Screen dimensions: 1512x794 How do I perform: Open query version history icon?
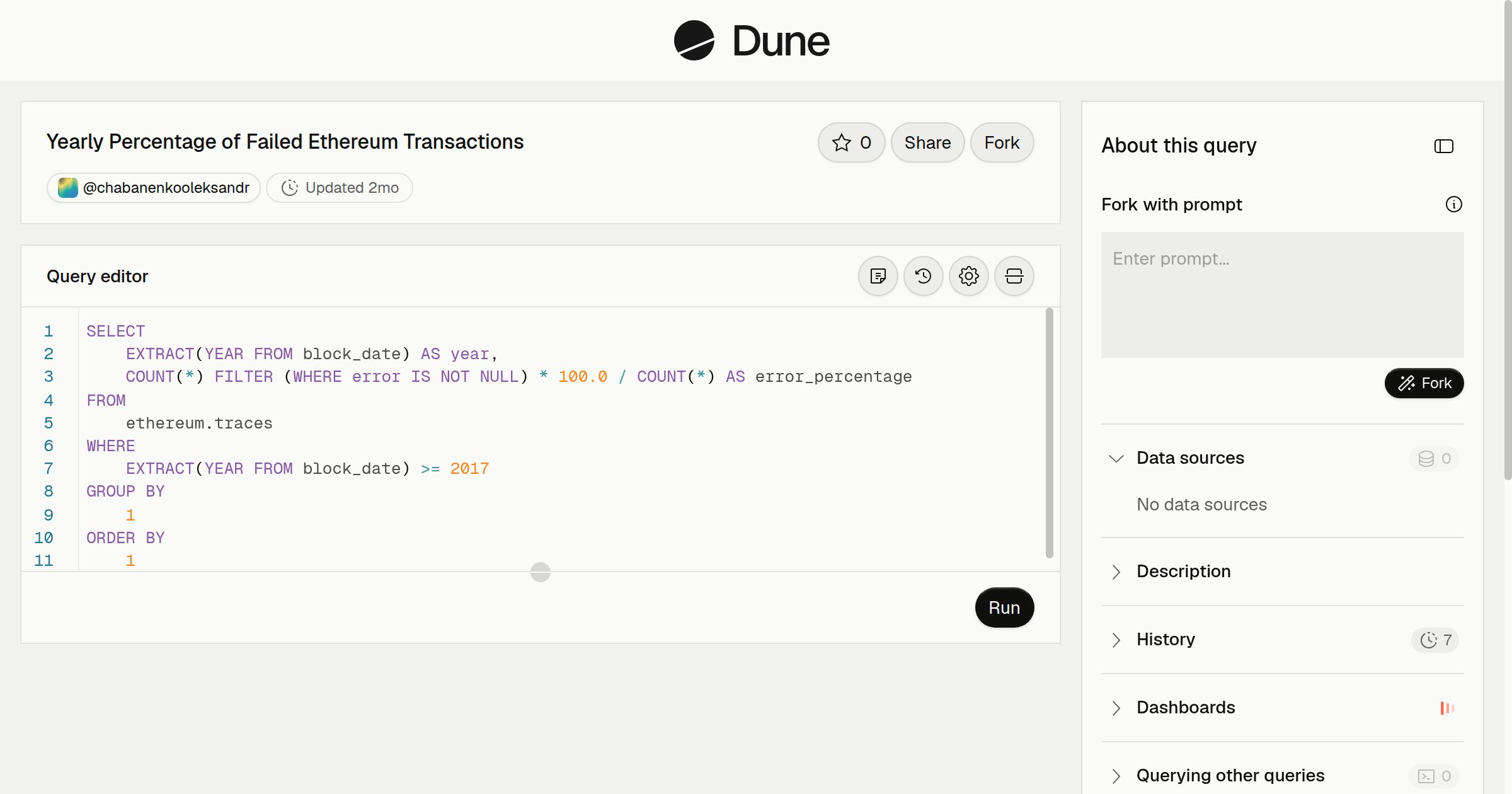click(923, 276)
